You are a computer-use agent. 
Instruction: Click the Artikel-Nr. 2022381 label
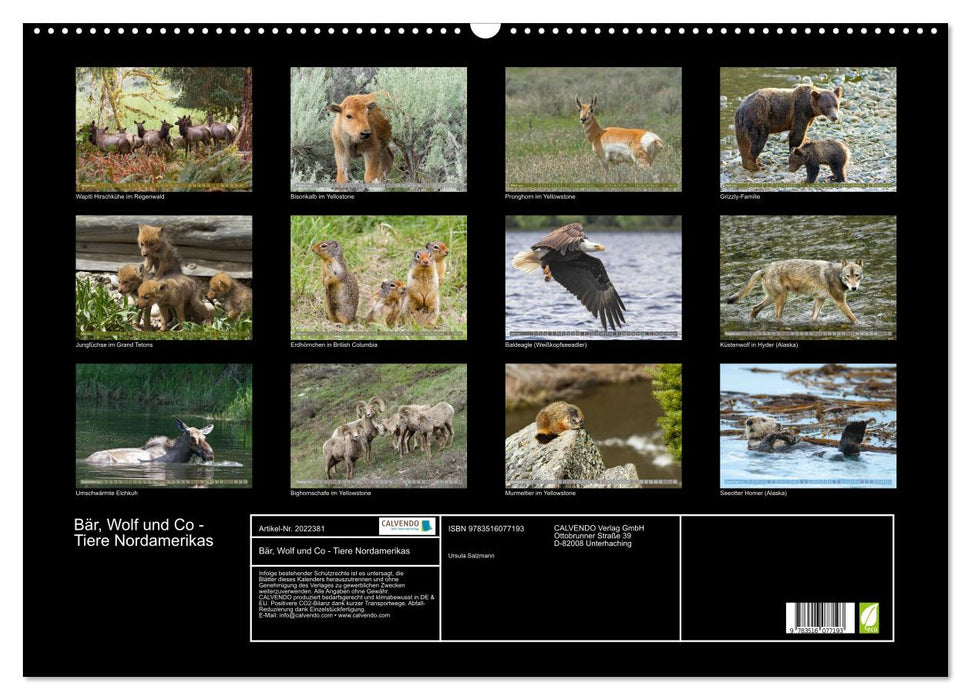click(x=292, y=529)
